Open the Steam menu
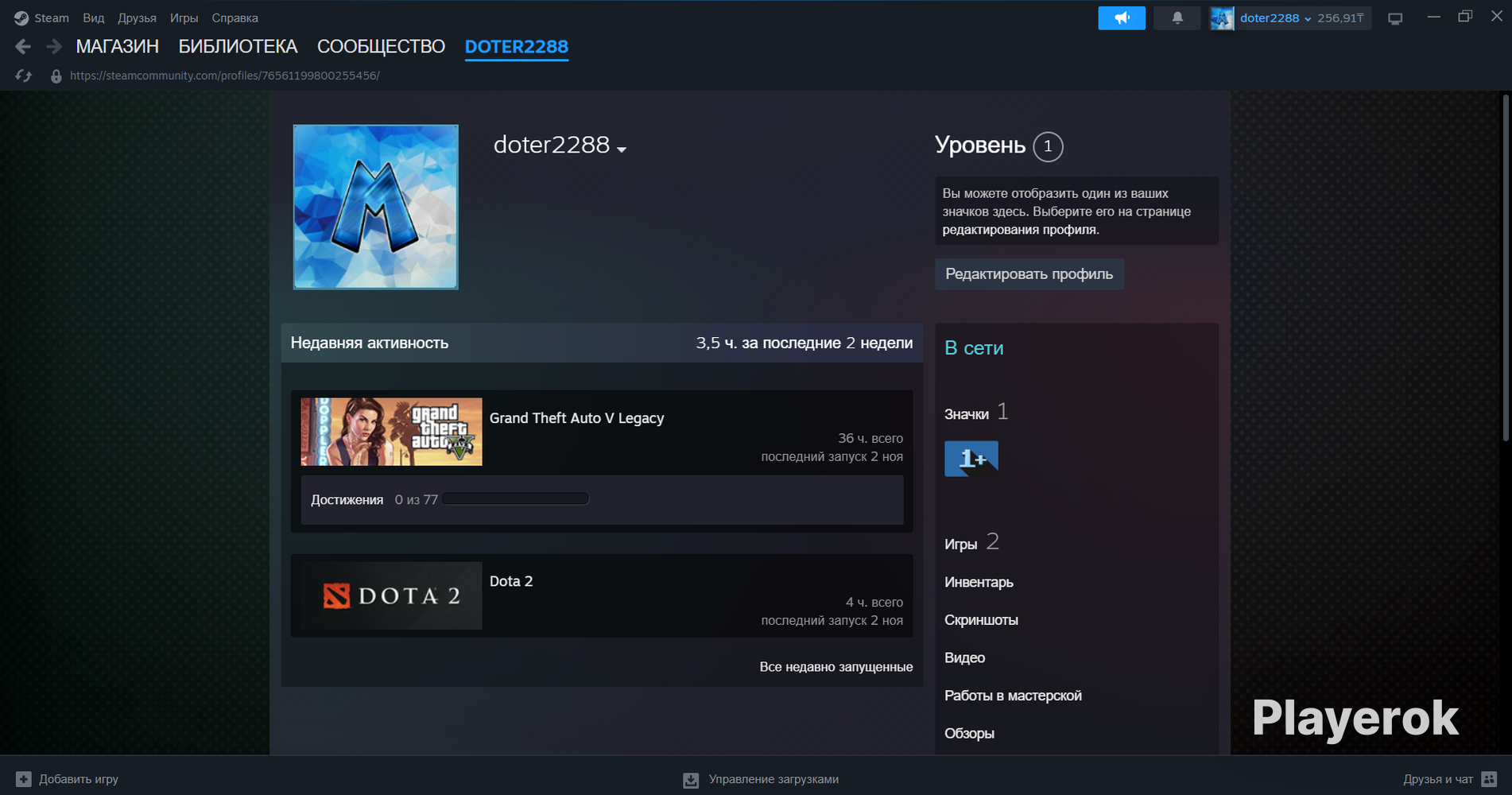 52,18
